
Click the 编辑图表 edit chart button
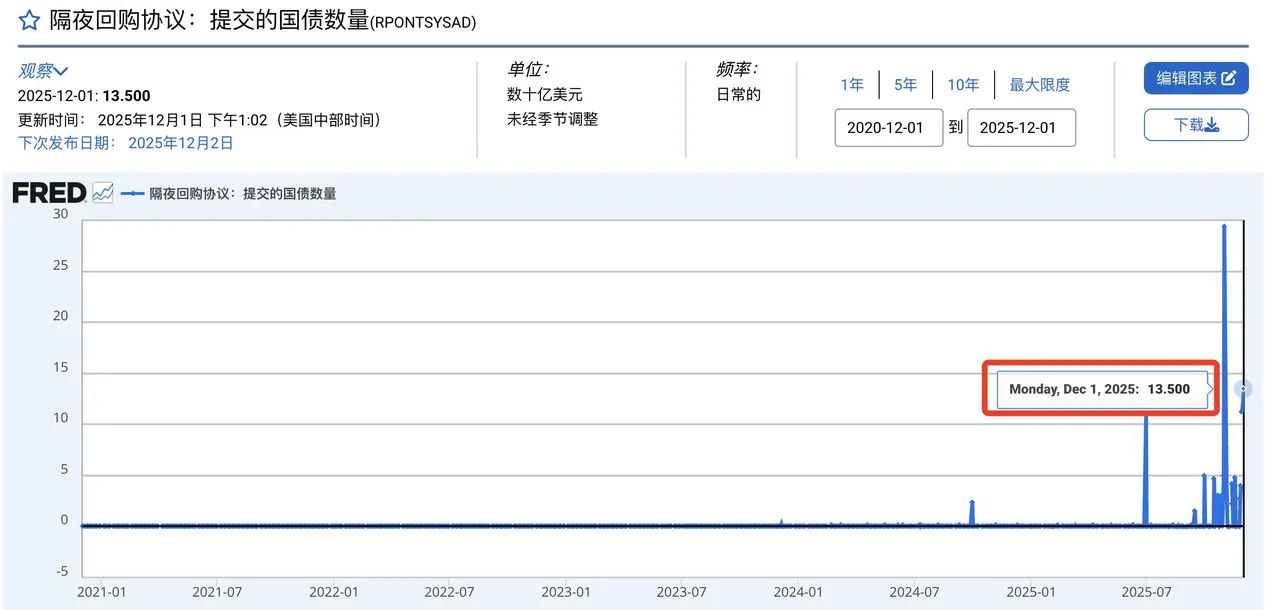tap(1196, 78)
